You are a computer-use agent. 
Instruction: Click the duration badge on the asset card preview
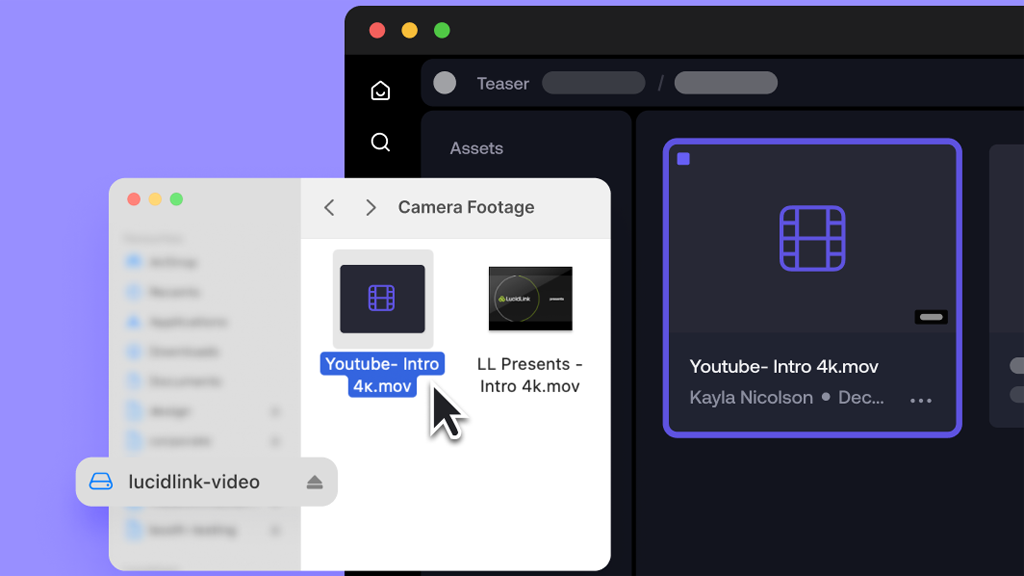pos(931,317)
